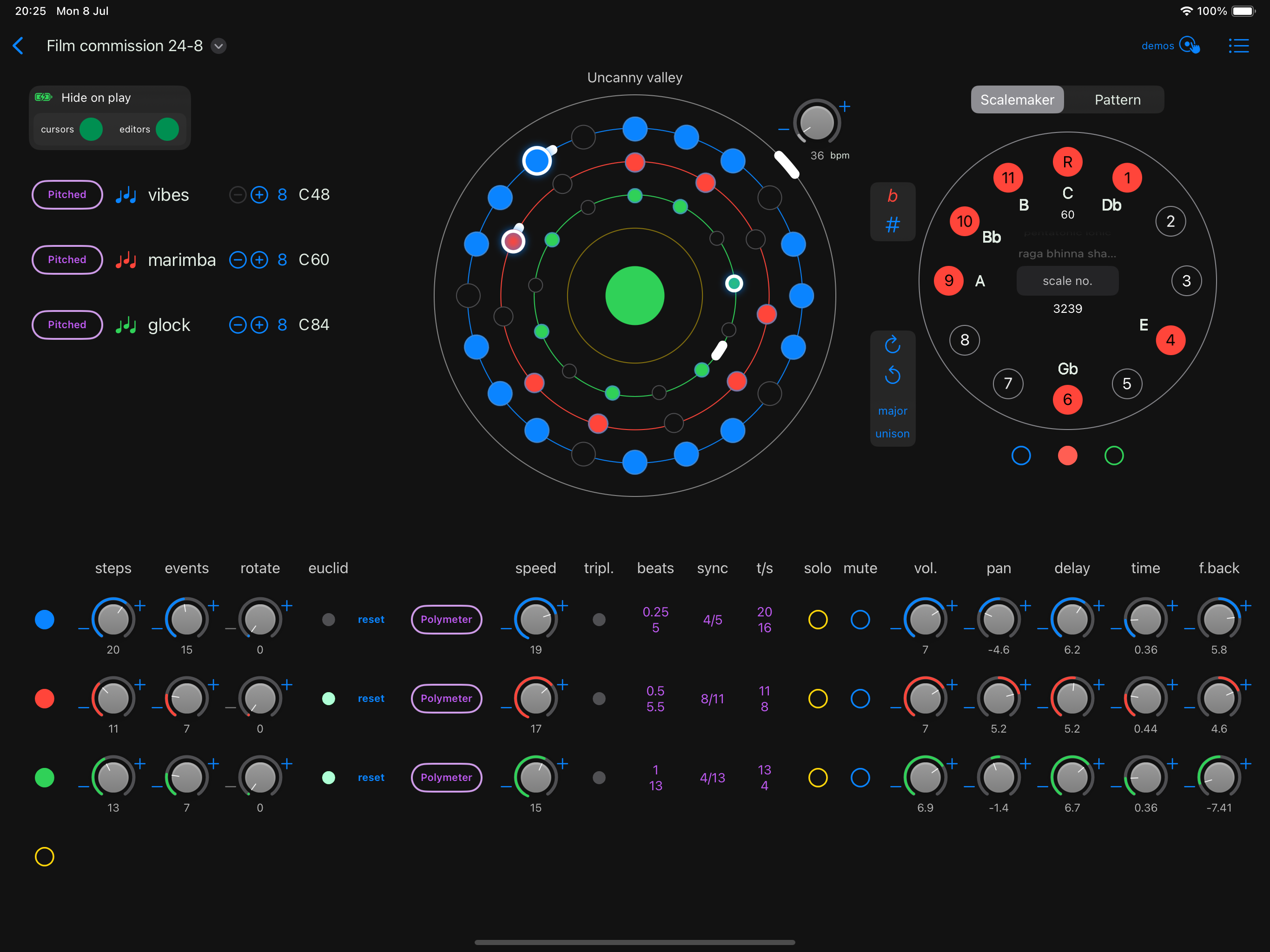Select the Scalemaker tab

(1017, 100)
